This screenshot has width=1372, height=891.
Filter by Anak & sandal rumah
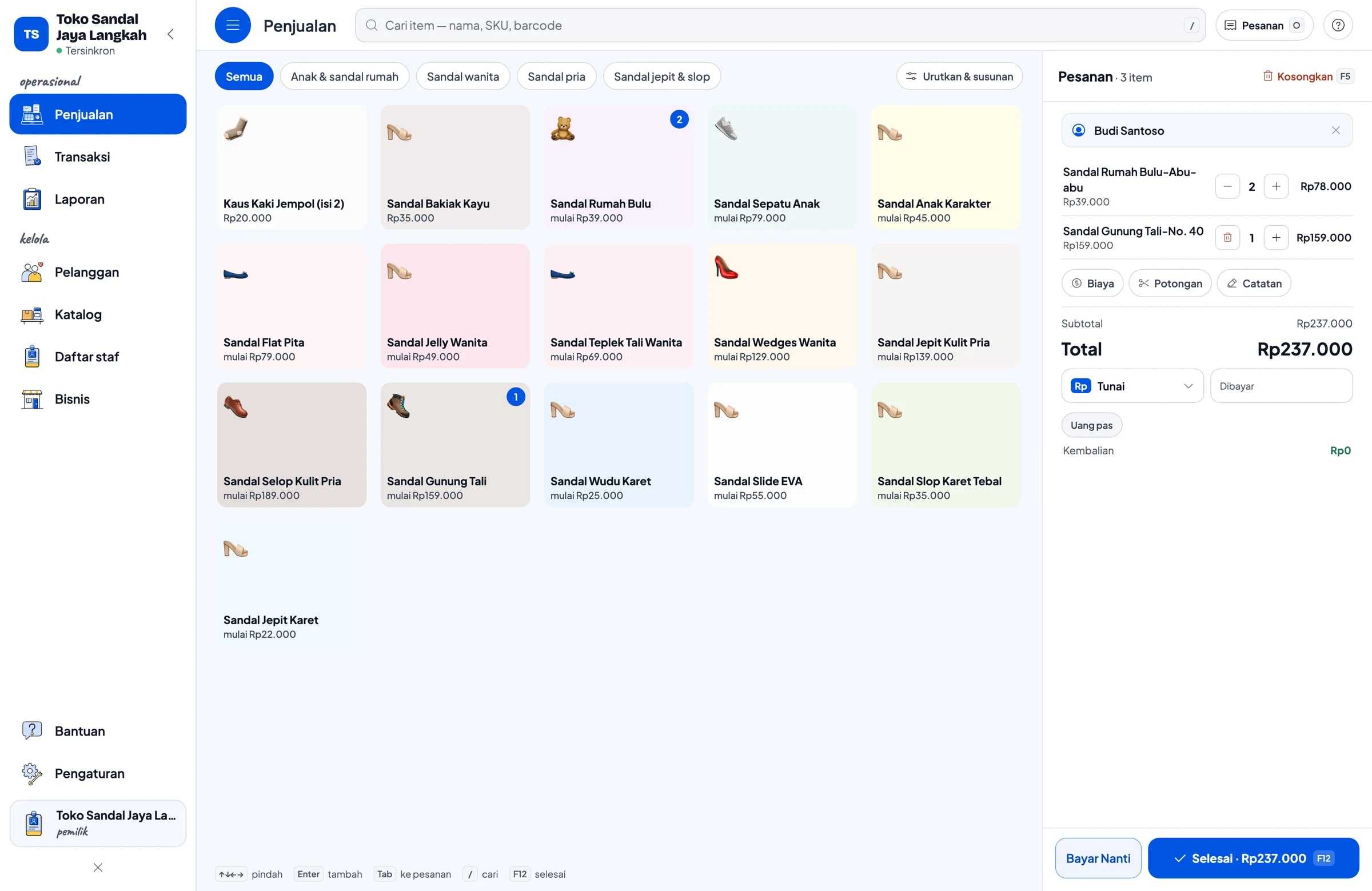344,77
